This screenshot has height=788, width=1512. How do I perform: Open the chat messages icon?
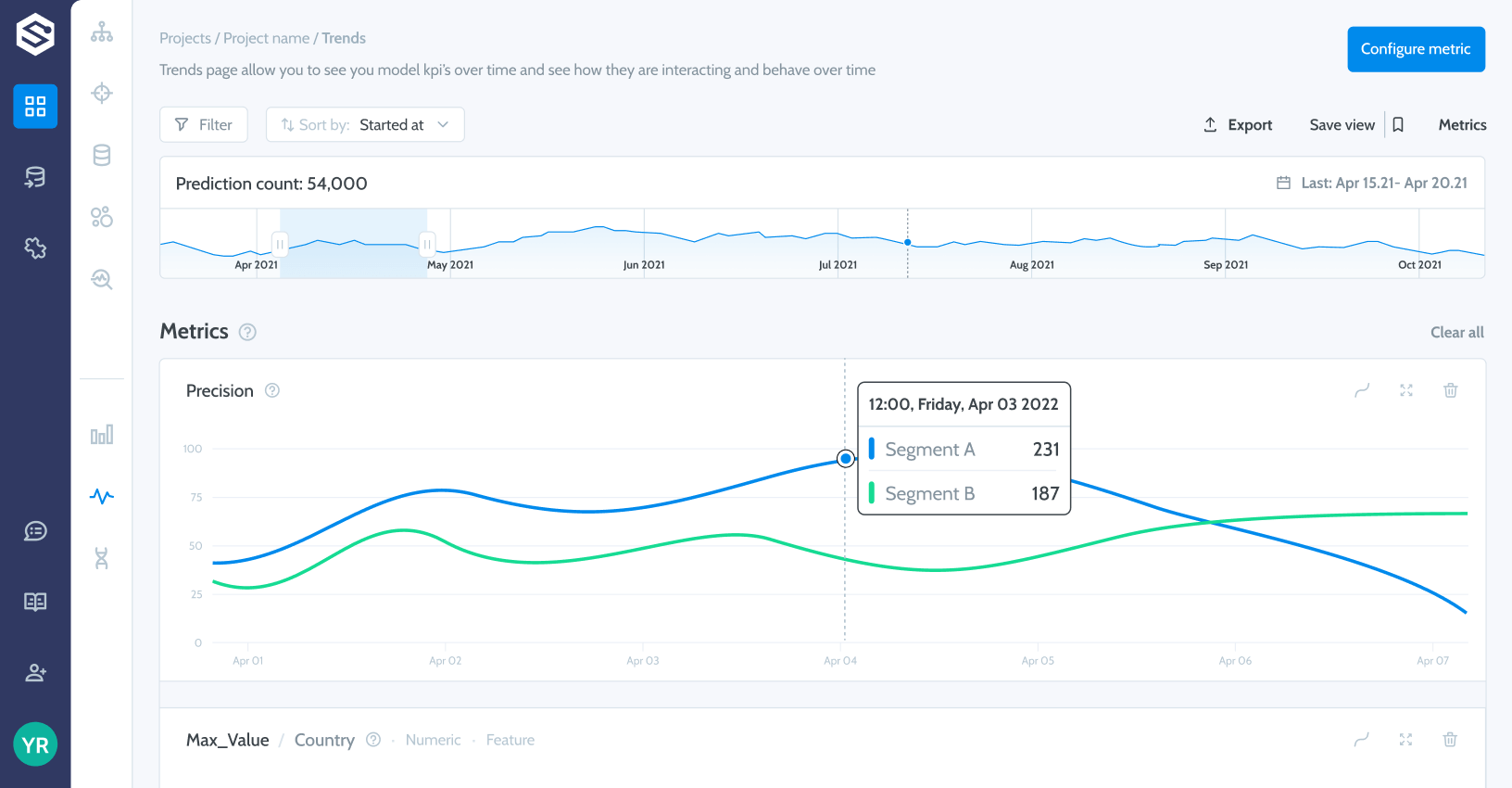click(35, 531)
